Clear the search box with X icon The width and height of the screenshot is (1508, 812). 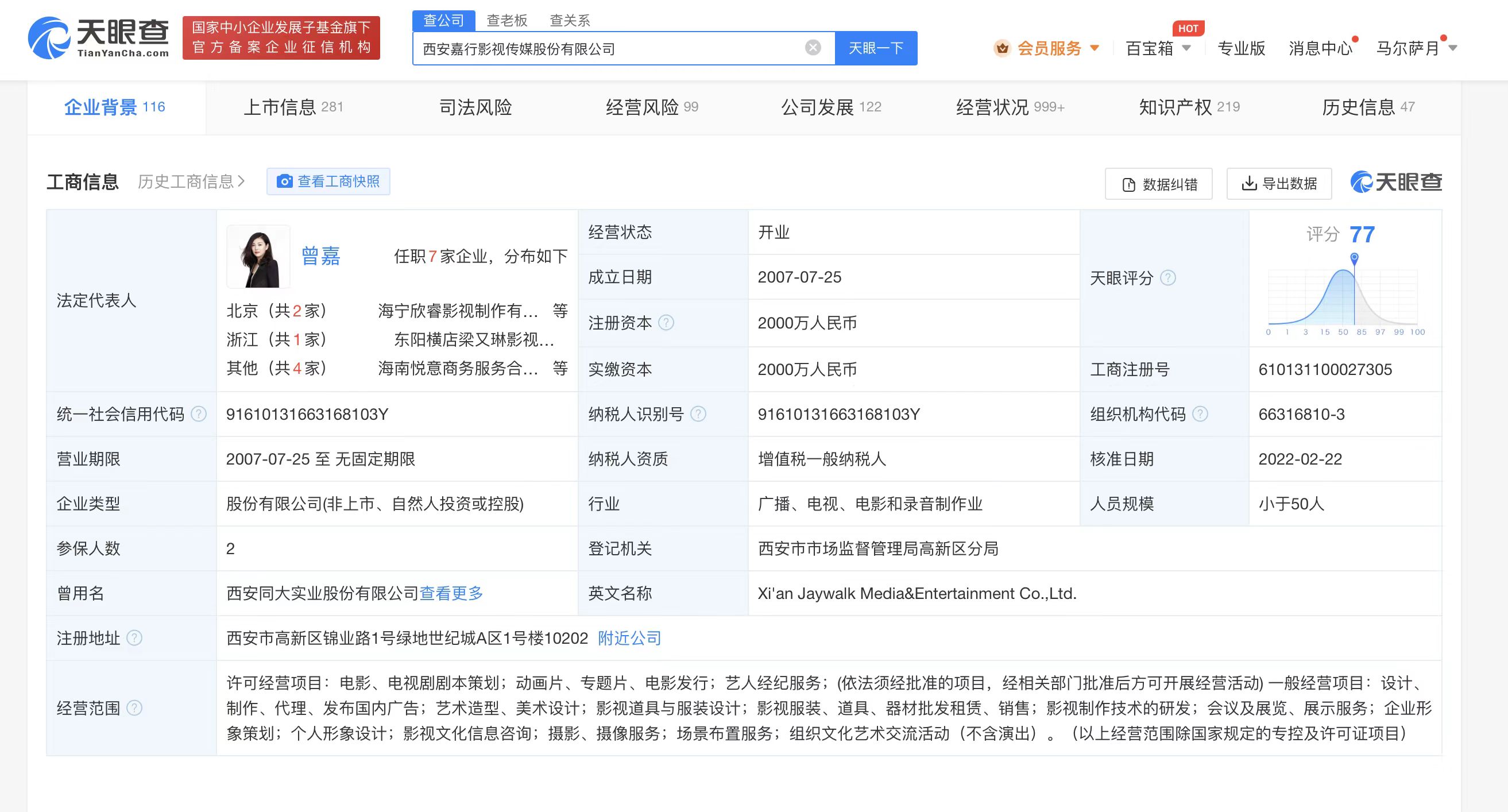(x=813, y=48)
